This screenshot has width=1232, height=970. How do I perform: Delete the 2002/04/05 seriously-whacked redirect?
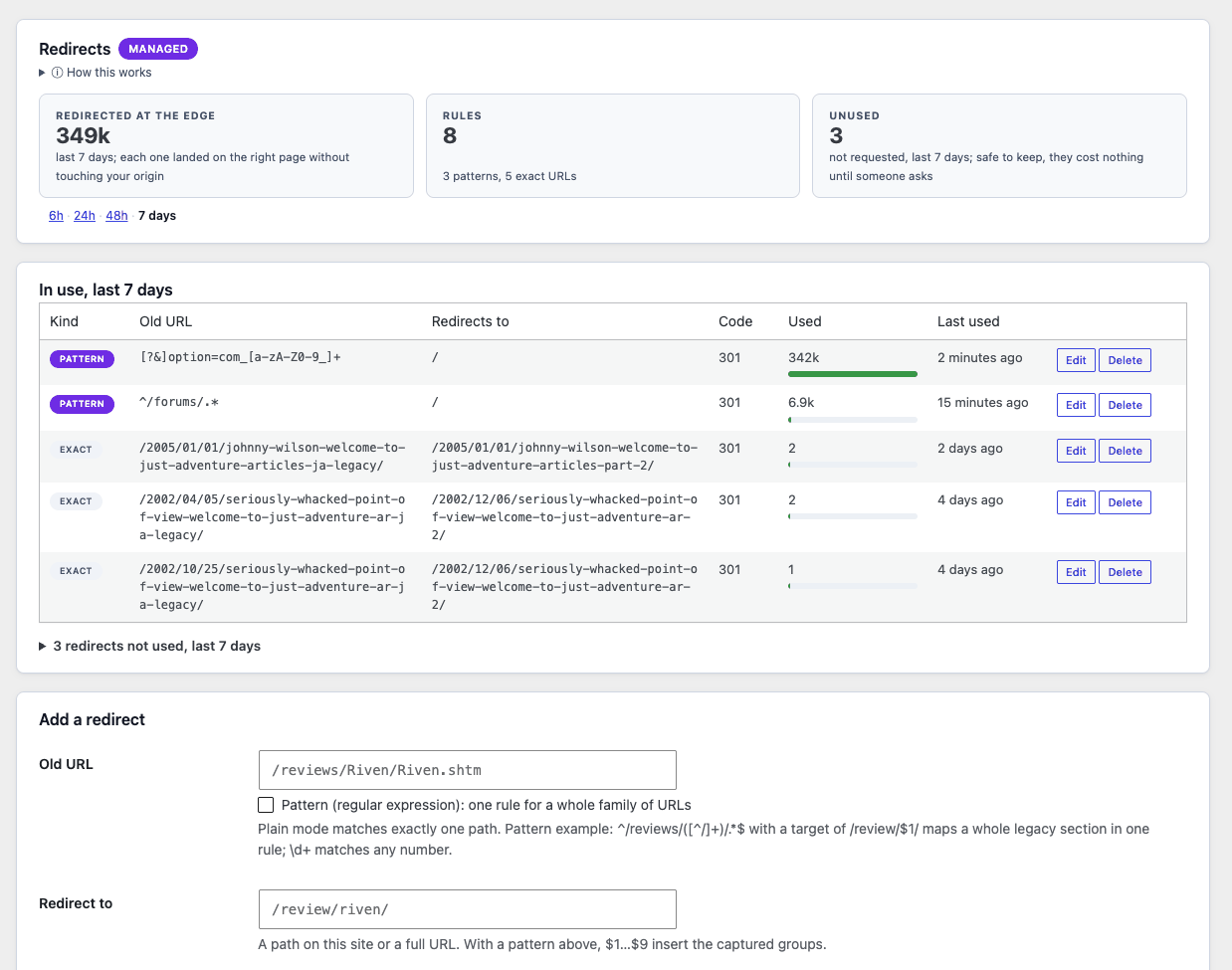[x=1125, y=502]
